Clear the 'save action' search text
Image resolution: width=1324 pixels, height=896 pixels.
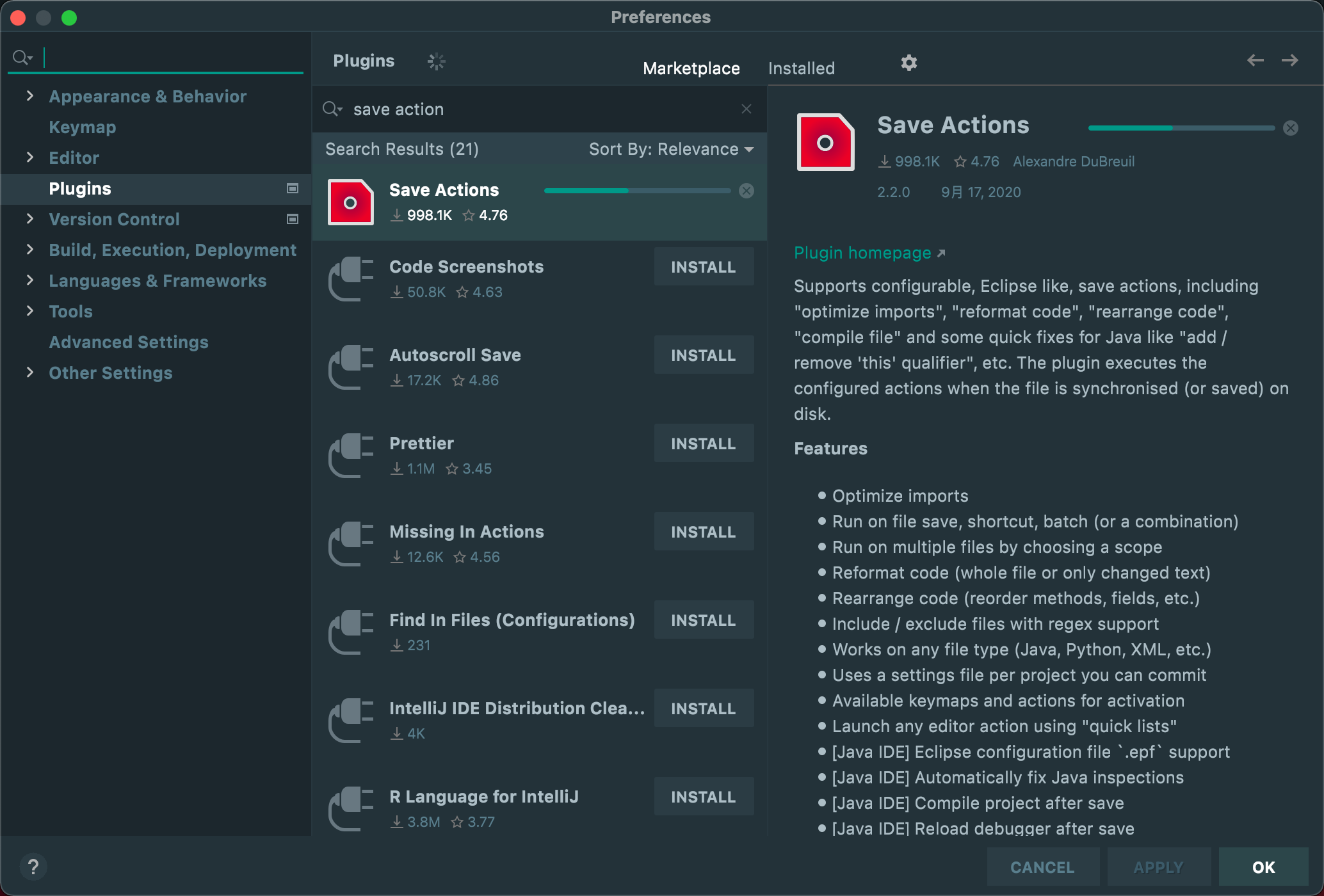(747, 109)
